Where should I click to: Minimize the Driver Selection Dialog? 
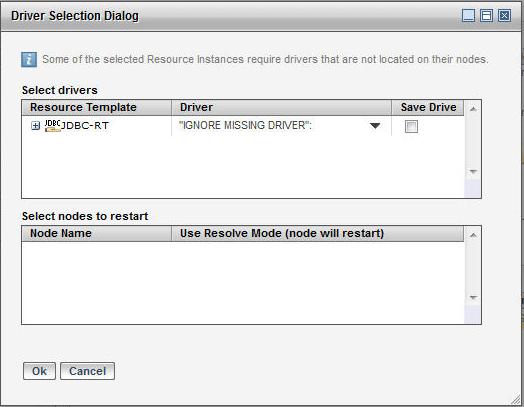pyautogui.click(x=468, y=16)
